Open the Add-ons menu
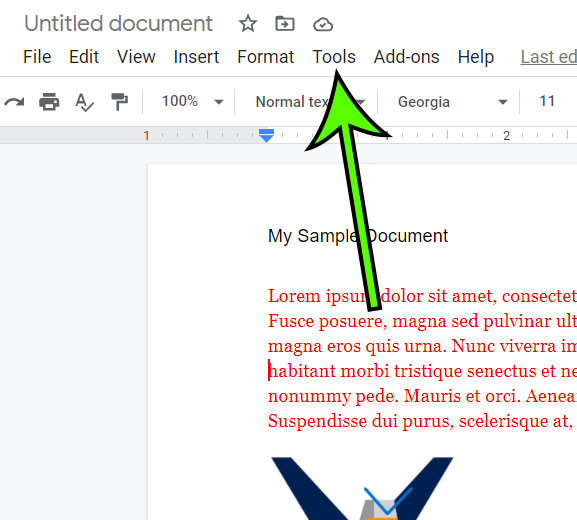Viewport: 577px width, 520px height. [407, 57]
